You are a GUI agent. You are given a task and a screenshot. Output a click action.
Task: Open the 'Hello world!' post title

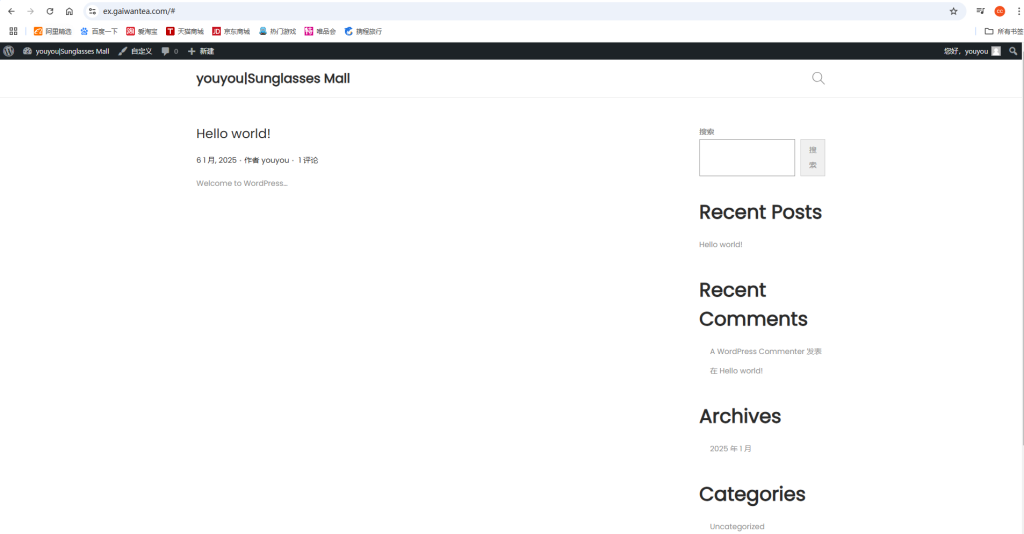[233, 133]
